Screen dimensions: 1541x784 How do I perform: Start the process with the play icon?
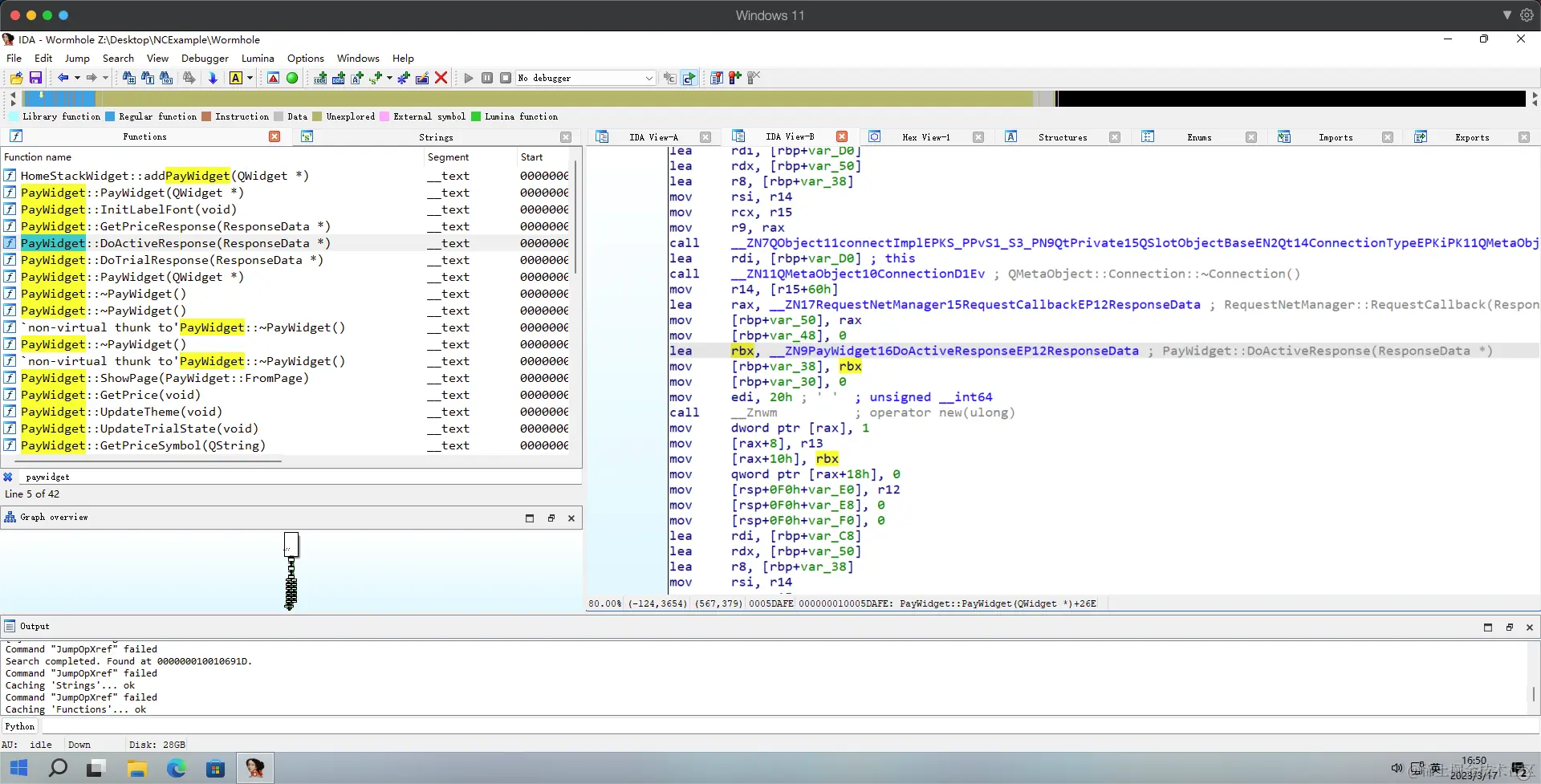[x=469, y=78]
